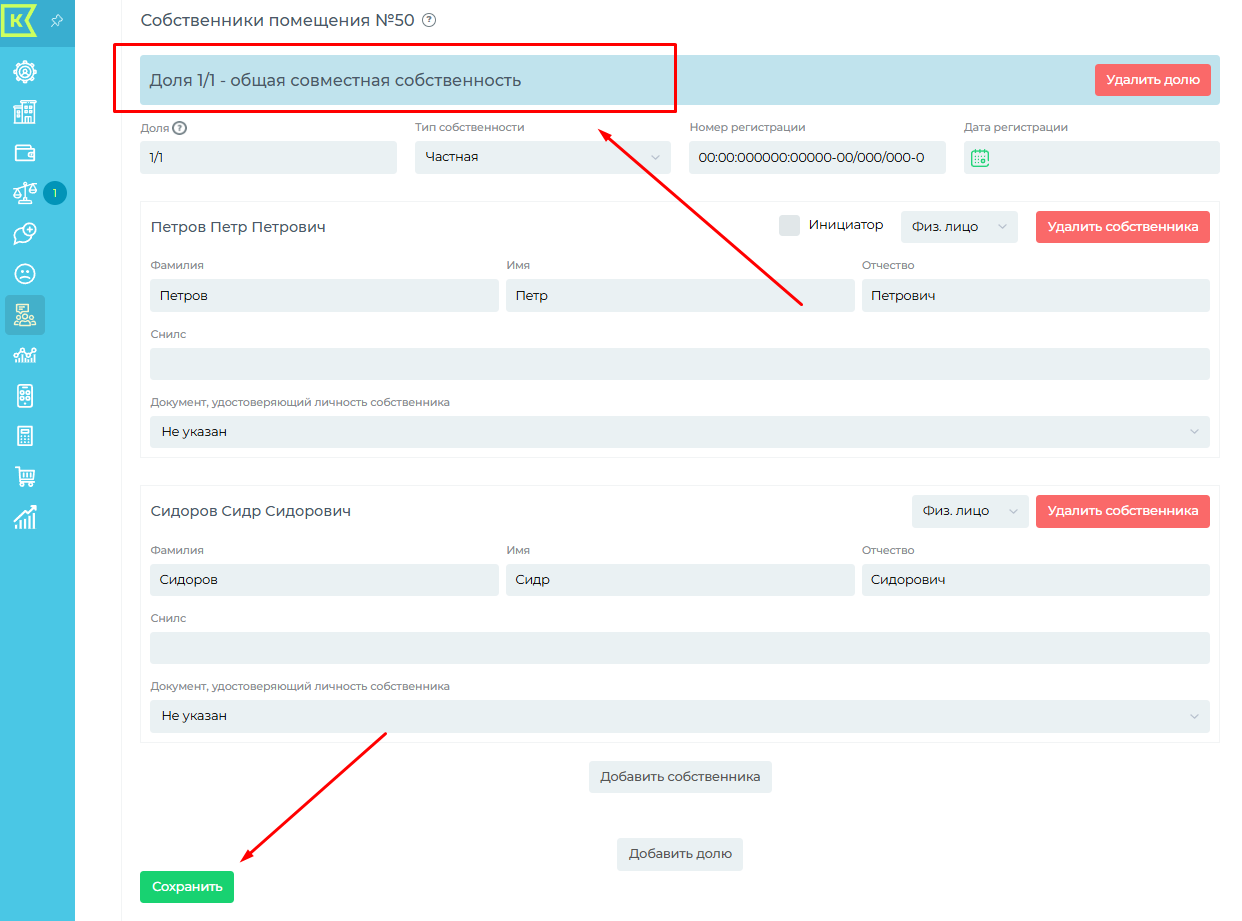Open the scales icon with badge
Screen dimensions: 1242x921
[x=25, y=193]
